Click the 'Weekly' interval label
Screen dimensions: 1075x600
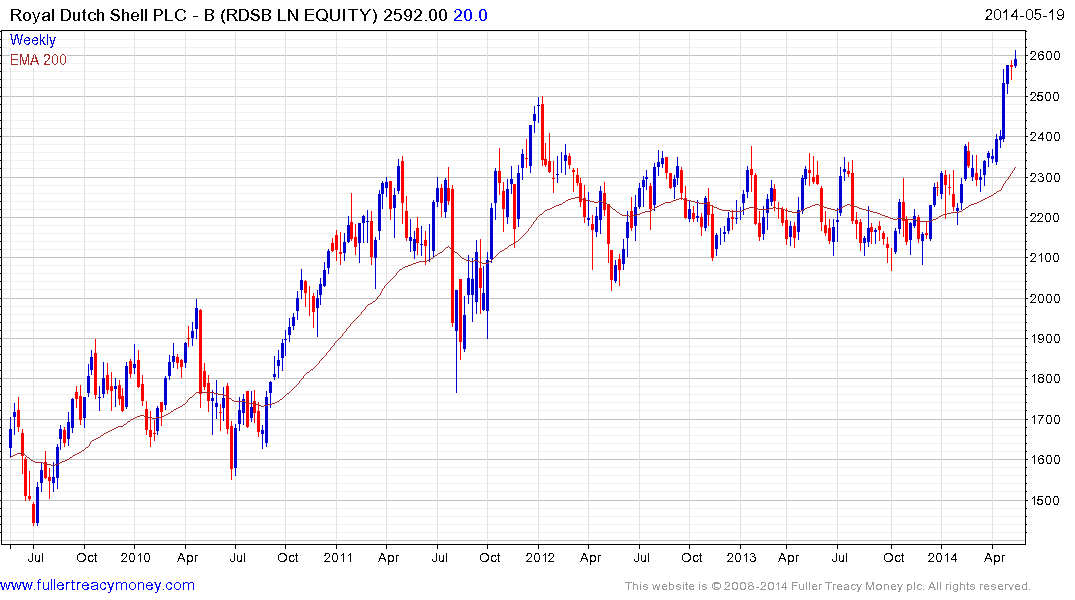click(x=33, y=40)
